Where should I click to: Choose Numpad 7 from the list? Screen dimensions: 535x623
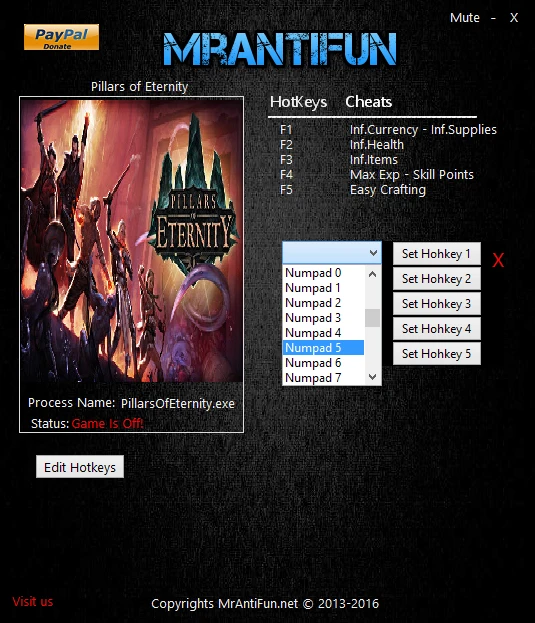[x=323, y=377]
